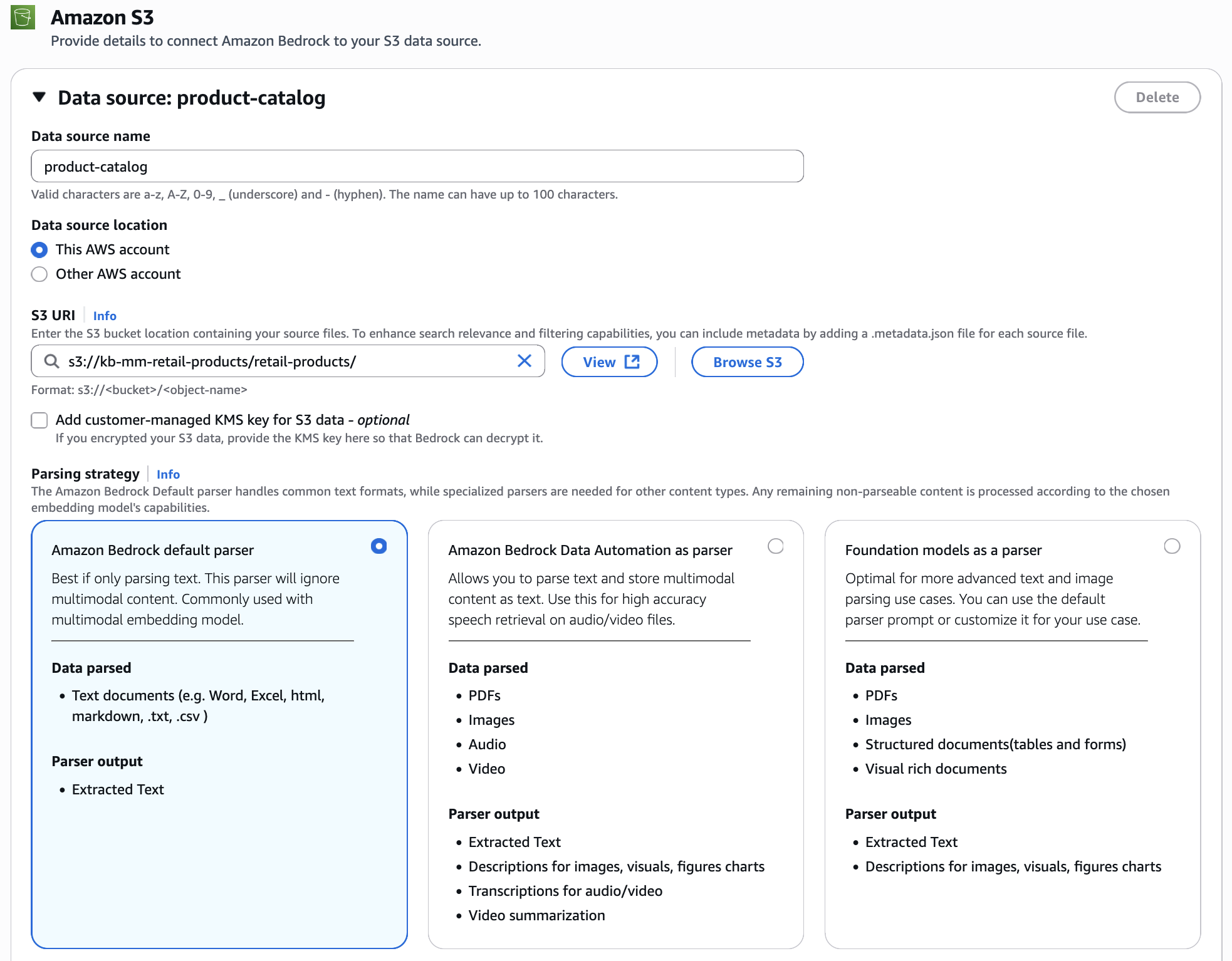This screenshot has width=1232, height=961.
Task: Click the external link icon on View button
Action: [x=632, y=361]
